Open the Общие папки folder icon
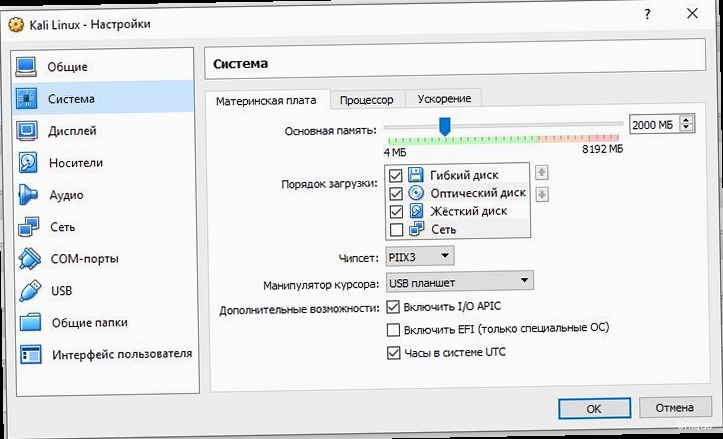723x439 pixels. tap(29, 323)
